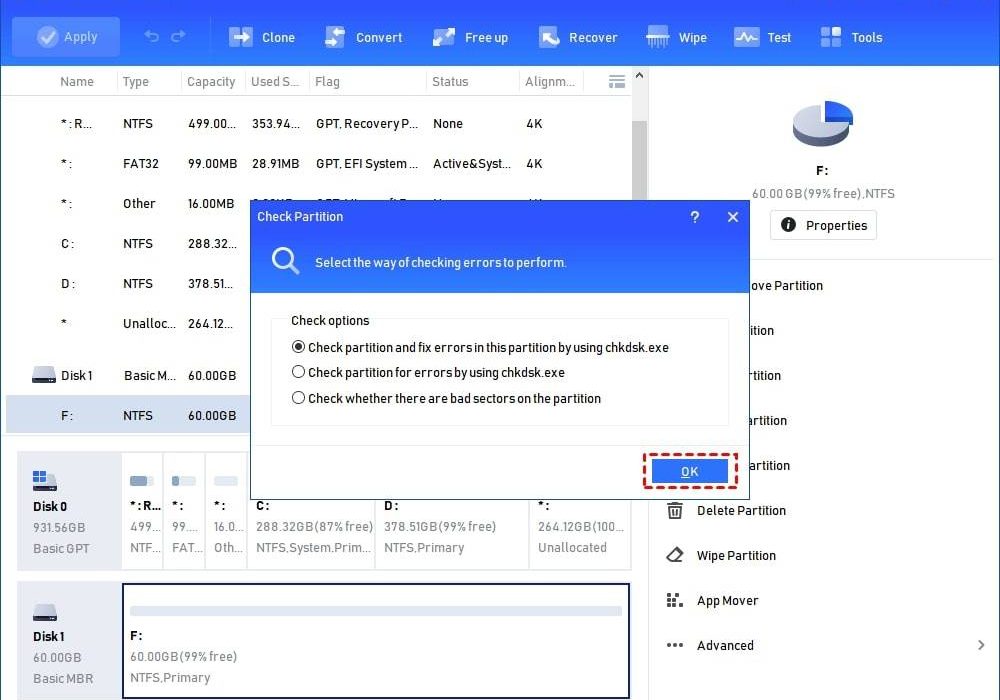Click the Disk 1 drive icon in list
This screenshot has width=1000, height=700.
44,375
